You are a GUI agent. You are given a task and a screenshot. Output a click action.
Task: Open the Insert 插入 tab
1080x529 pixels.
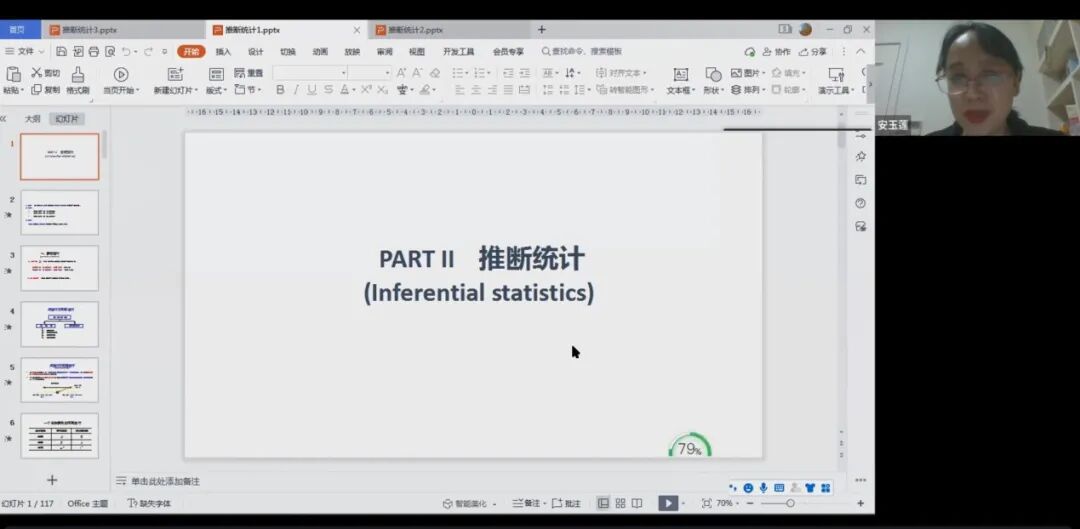click(x=223, y=52)
